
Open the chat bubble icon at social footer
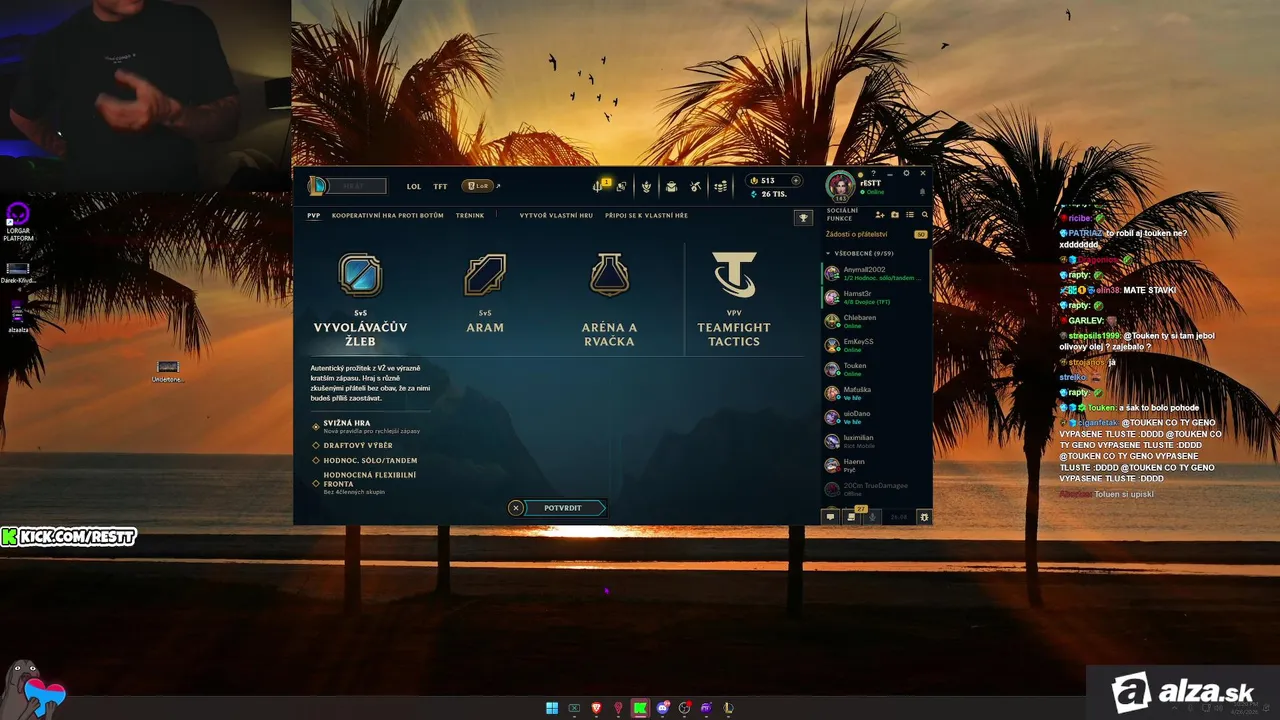pyautogui.click(x=830, y=516)
